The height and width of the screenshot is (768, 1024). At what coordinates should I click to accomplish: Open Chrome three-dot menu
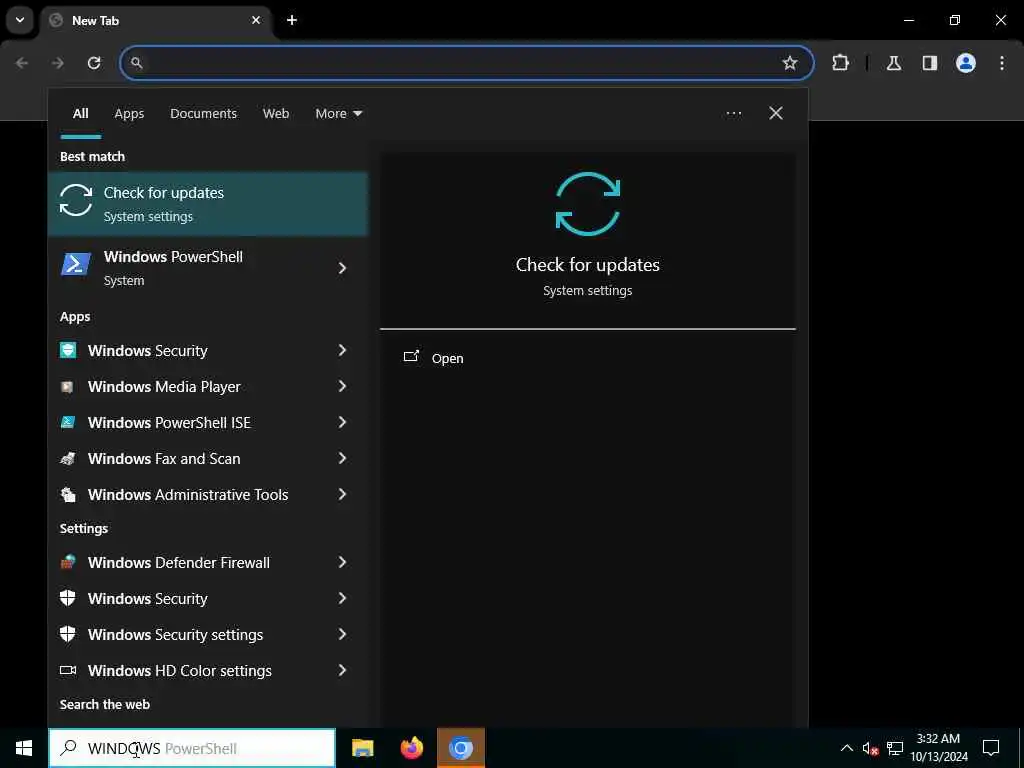[x=1002, y=63]
